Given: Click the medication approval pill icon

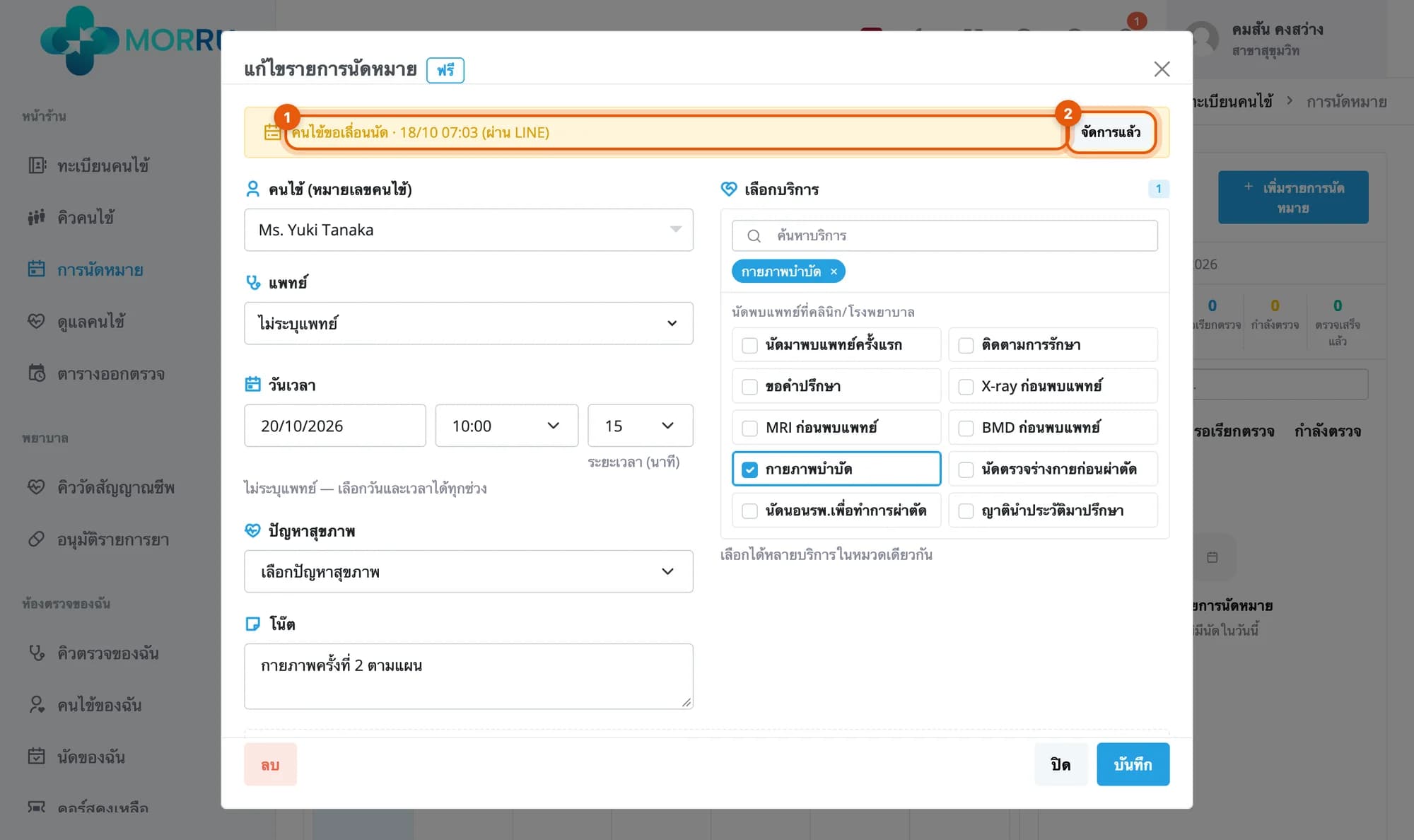Looking at the screenshot, I should click(x=37, y=539).
